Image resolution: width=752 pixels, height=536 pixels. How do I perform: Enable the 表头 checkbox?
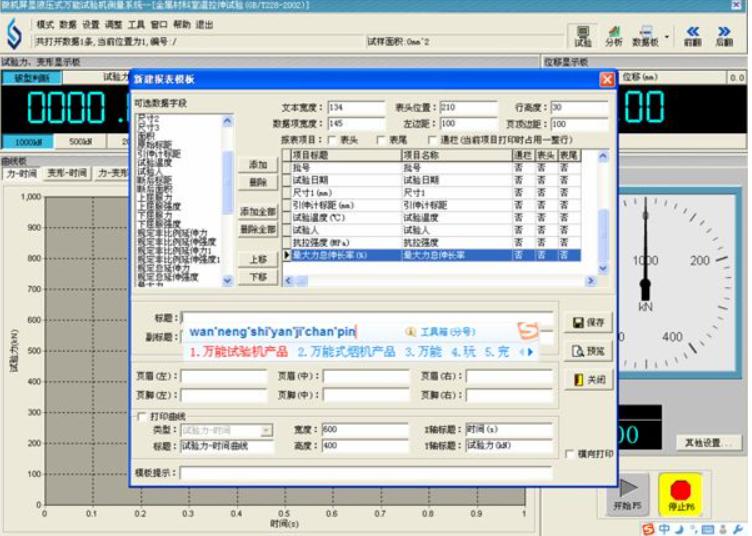click(331, 141)
